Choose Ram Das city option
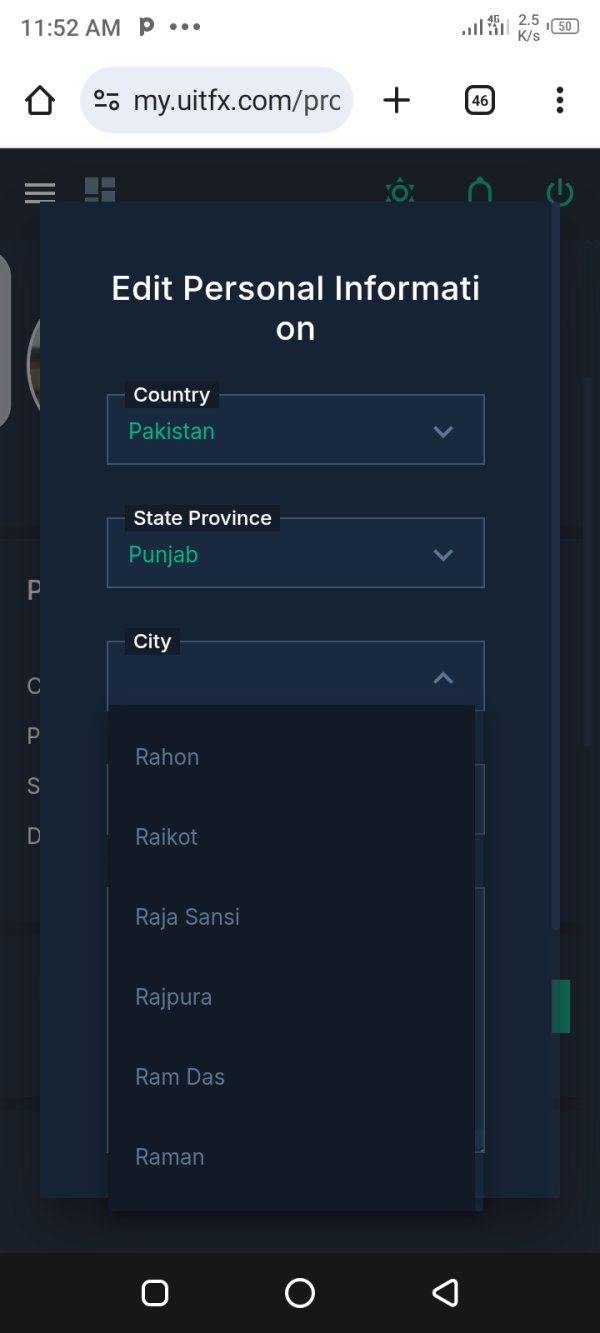The image size is (600, 1333). tap(180, 1077)
